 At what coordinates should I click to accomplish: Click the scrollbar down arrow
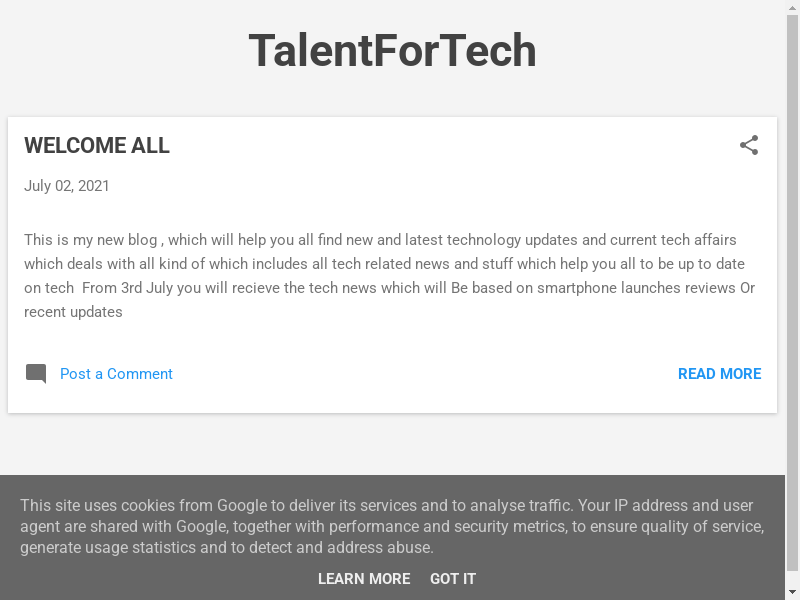point(792,593)
